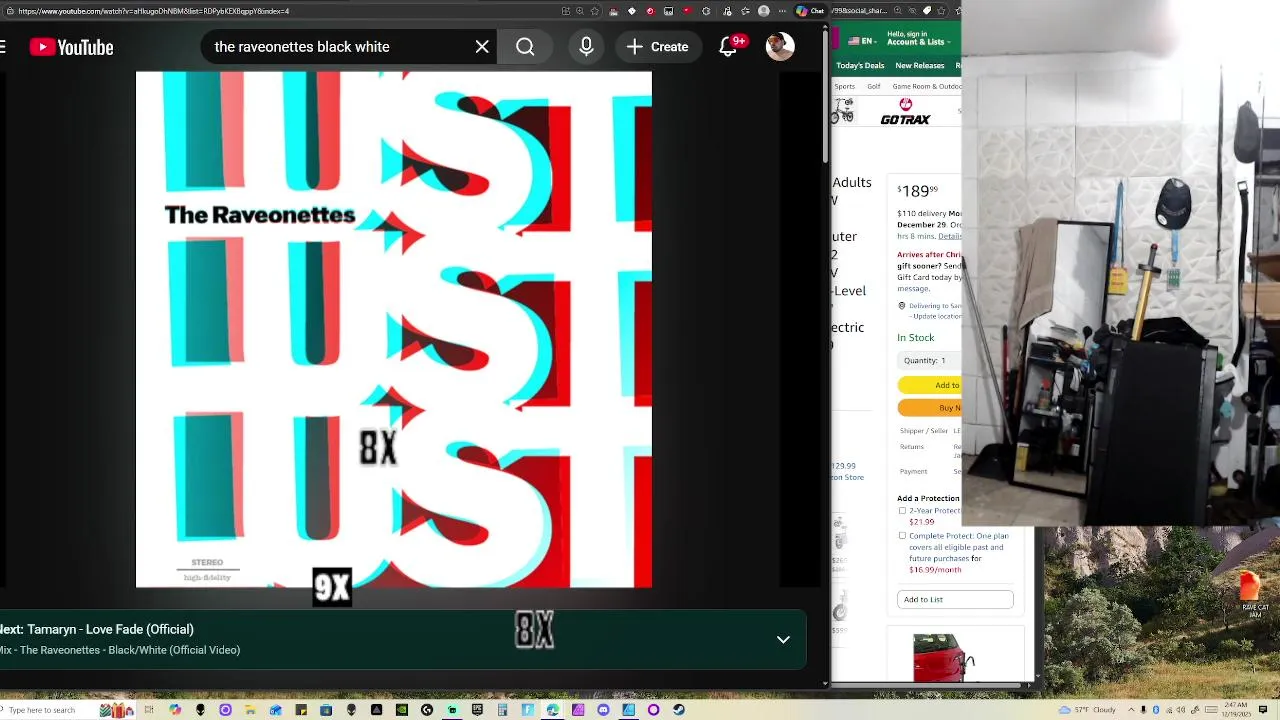The image size is (1280, 720).
Task: Bookmark the YouTube page with the star icon
Action: coord(594,11)
